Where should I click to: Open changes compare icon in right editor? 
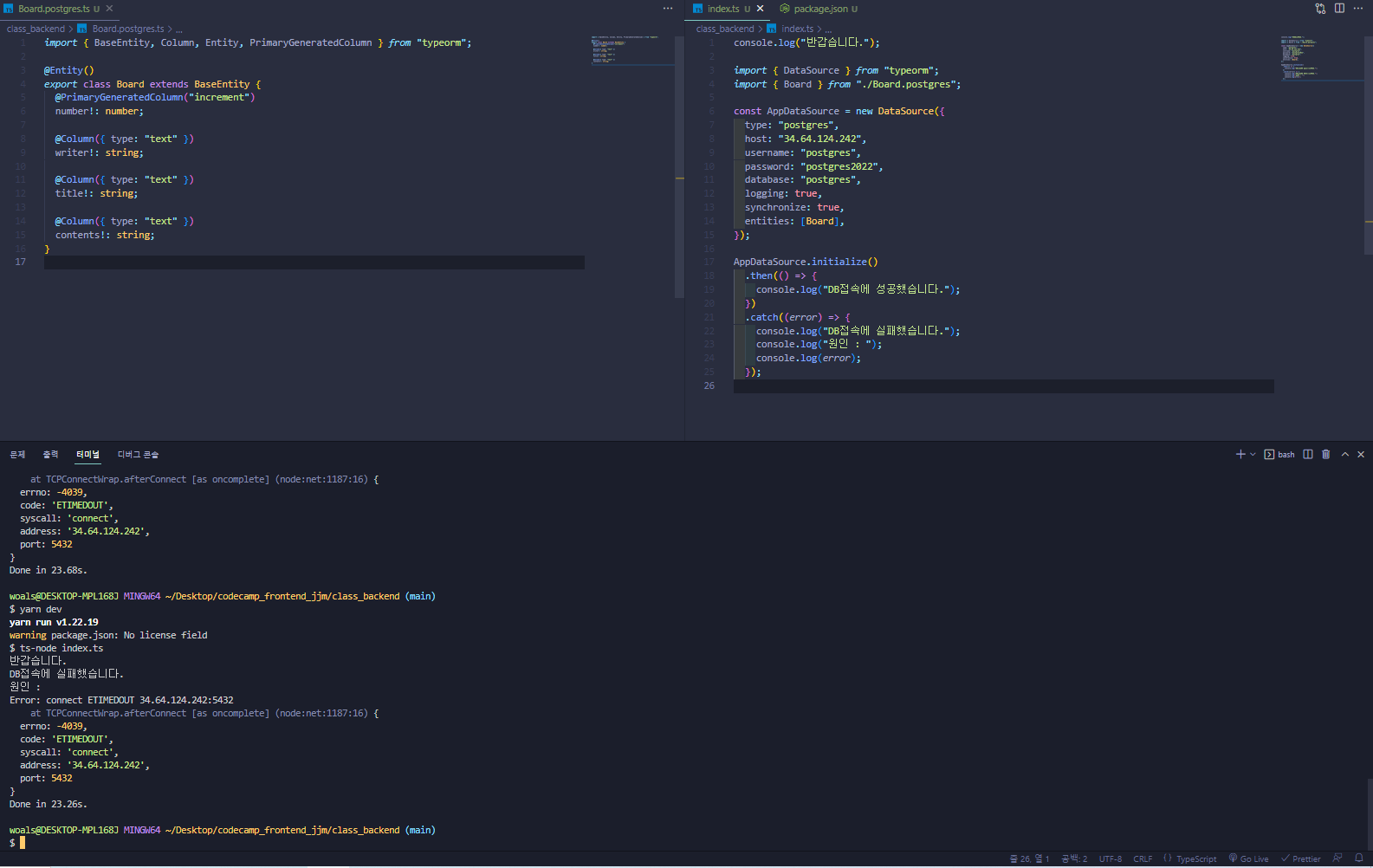coord(1320,9)
